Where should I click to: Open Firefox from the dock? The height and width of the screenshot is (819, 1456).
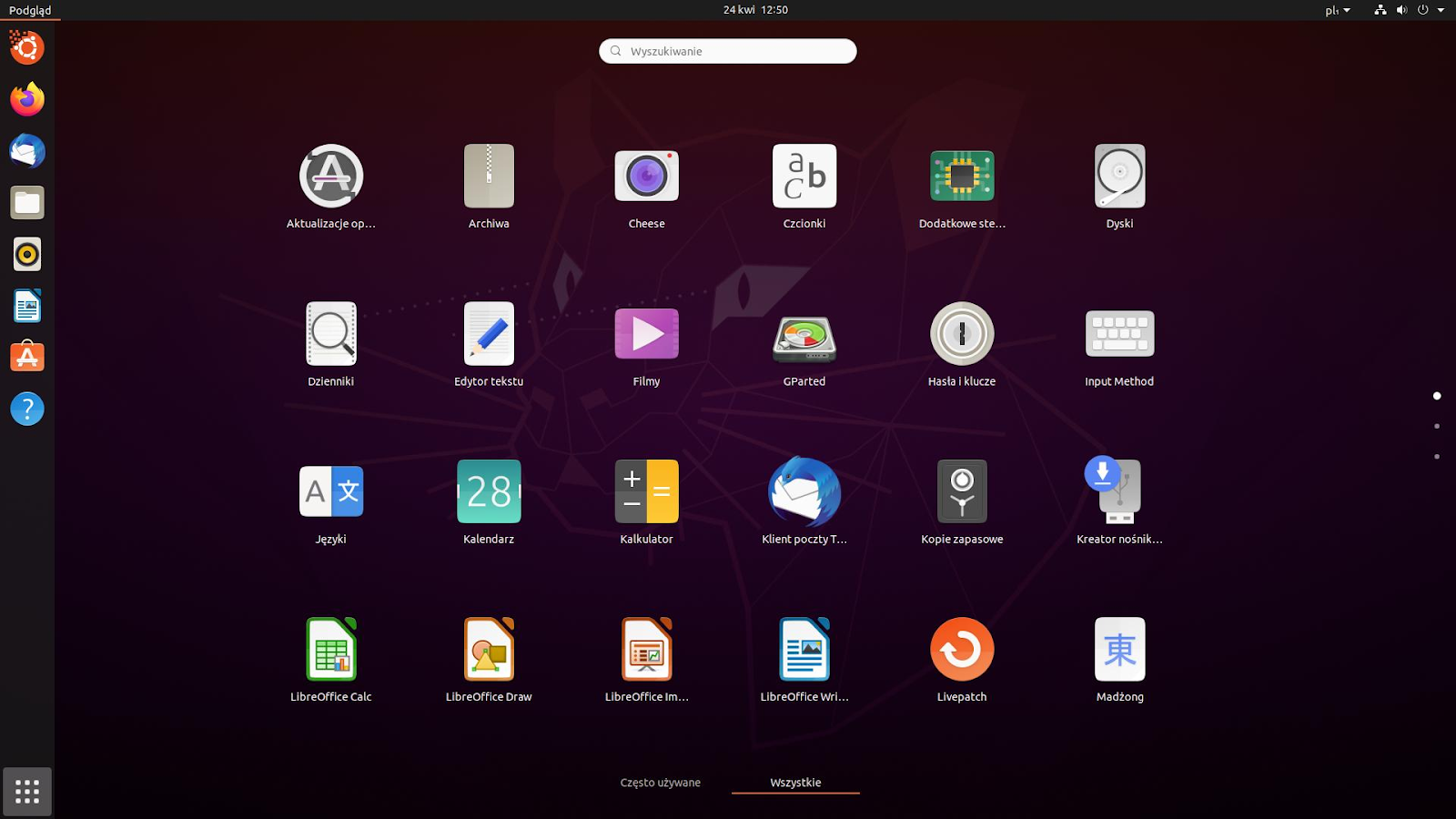pyautogui.click(x=27, y=99)
